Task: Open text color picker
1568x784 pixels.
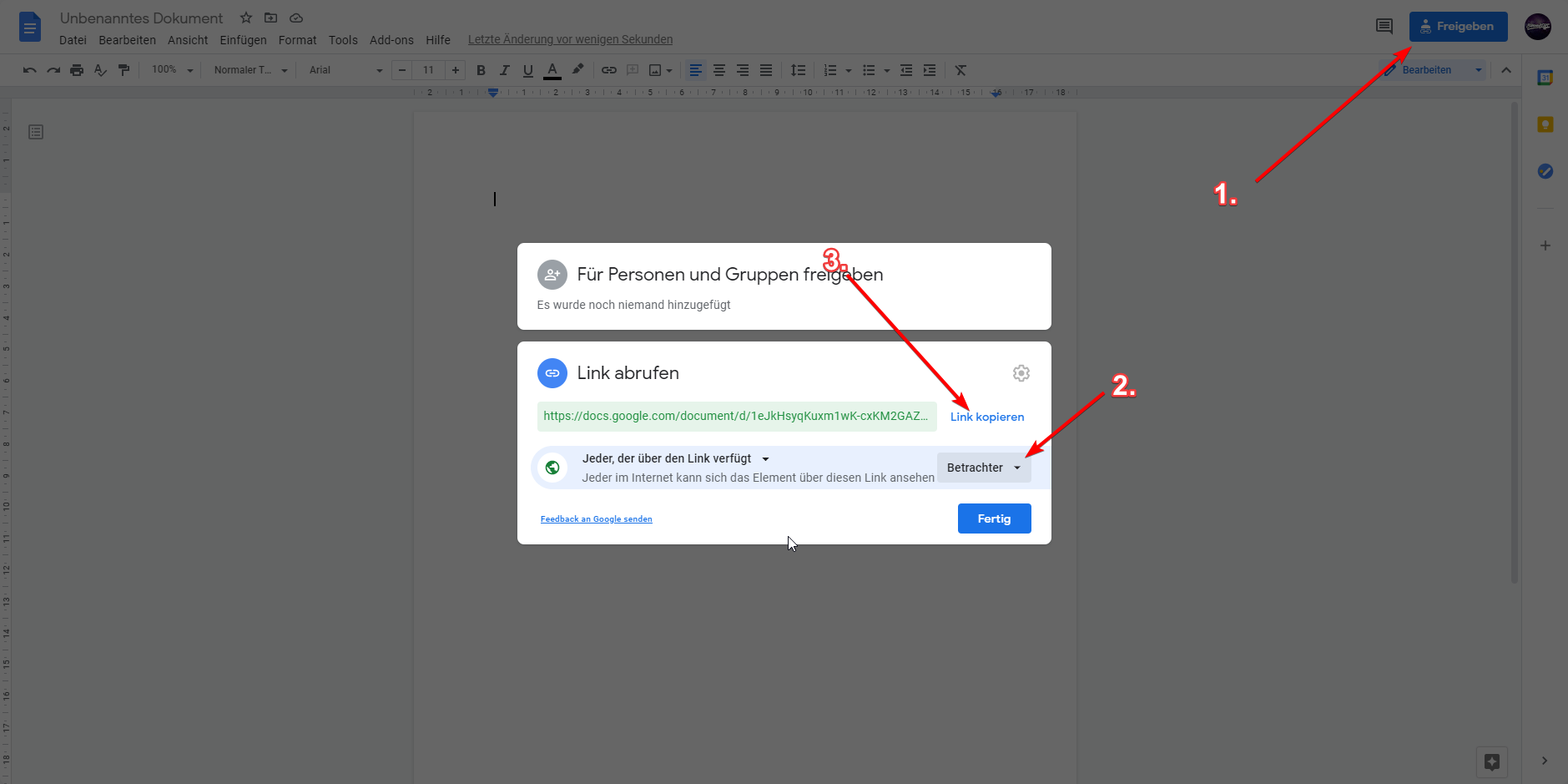Action: tap(552, 70)
